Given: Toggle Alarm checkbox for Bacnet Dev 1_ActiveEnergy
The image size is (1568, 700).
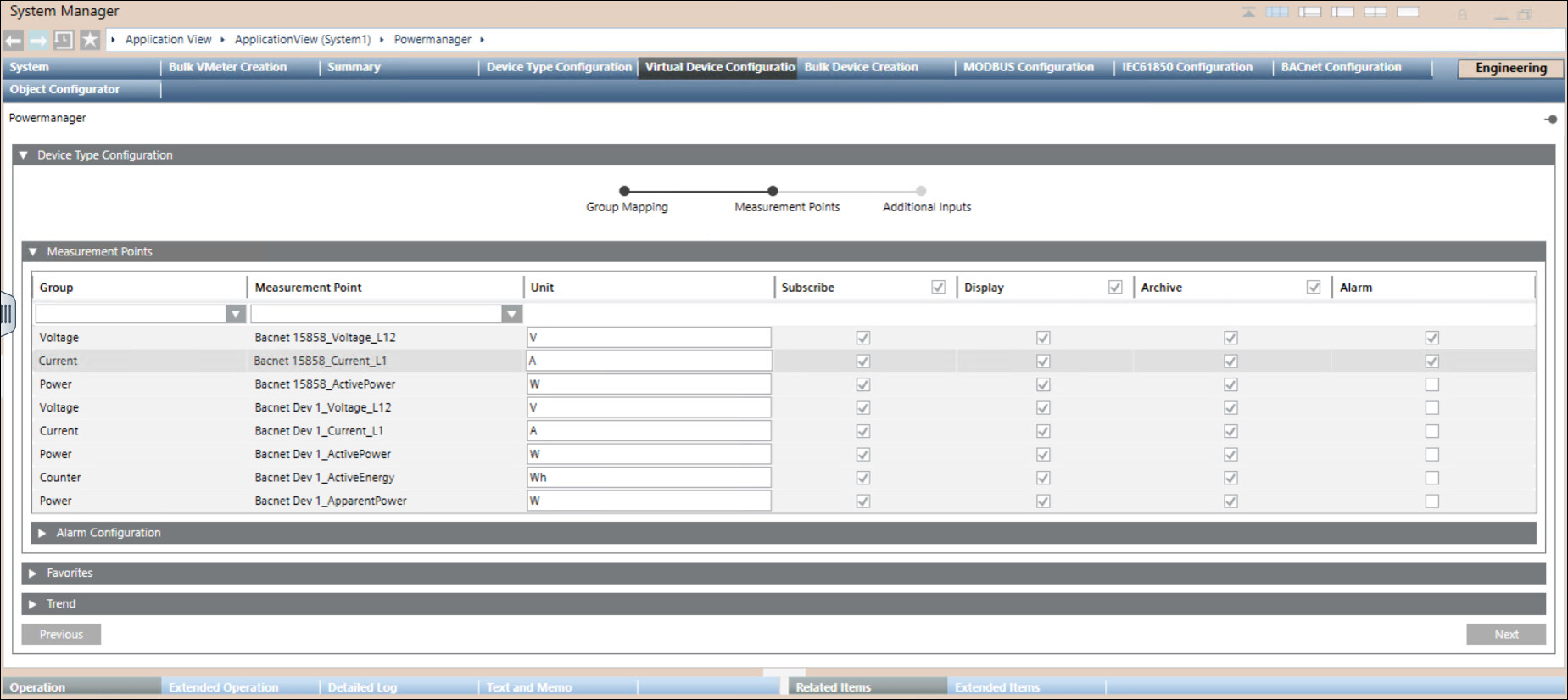Looking at the screenshot, I should pyautogui.click(x=1431, y=478).
